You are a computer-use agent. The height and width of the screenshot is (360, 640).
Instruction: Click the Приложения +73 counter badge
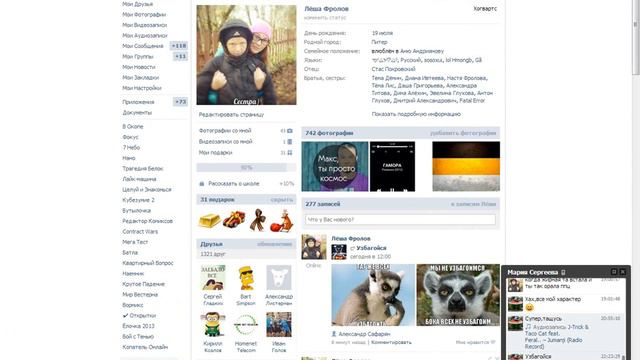(180, 102)
